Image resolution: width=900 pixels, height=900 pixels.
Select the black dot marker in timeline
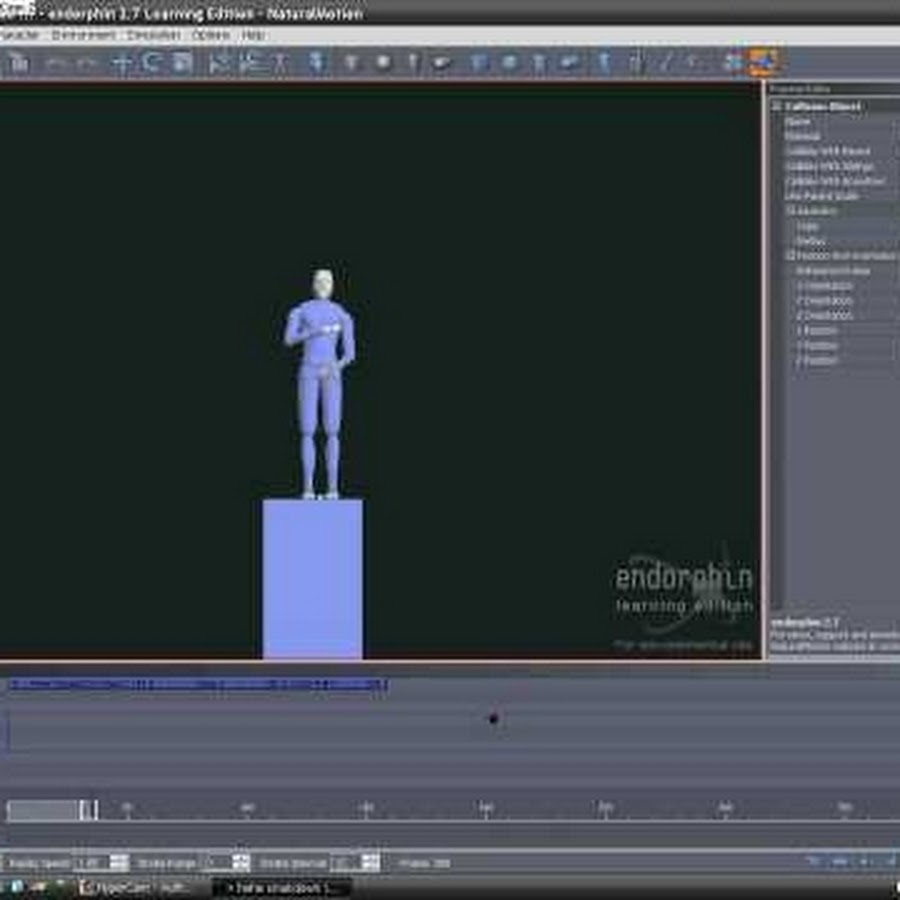(x=494, y=718)
